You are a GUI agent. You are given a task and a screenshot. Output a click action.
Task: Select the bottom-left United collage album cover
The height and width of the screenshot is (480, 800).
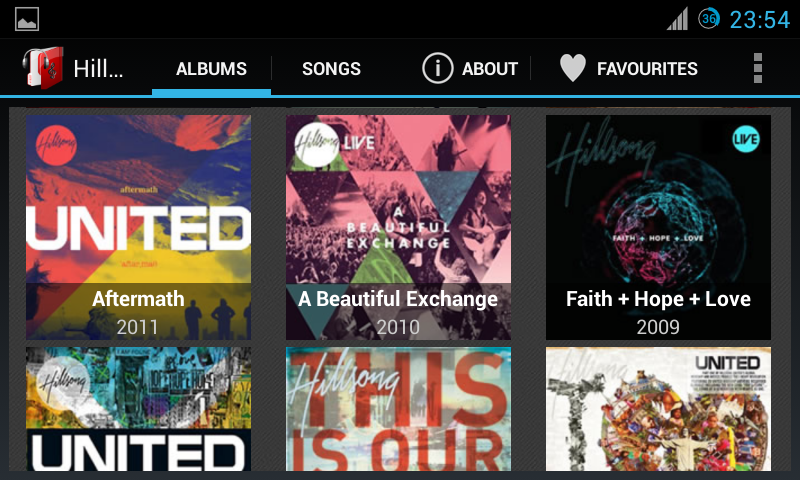point(138,409)
